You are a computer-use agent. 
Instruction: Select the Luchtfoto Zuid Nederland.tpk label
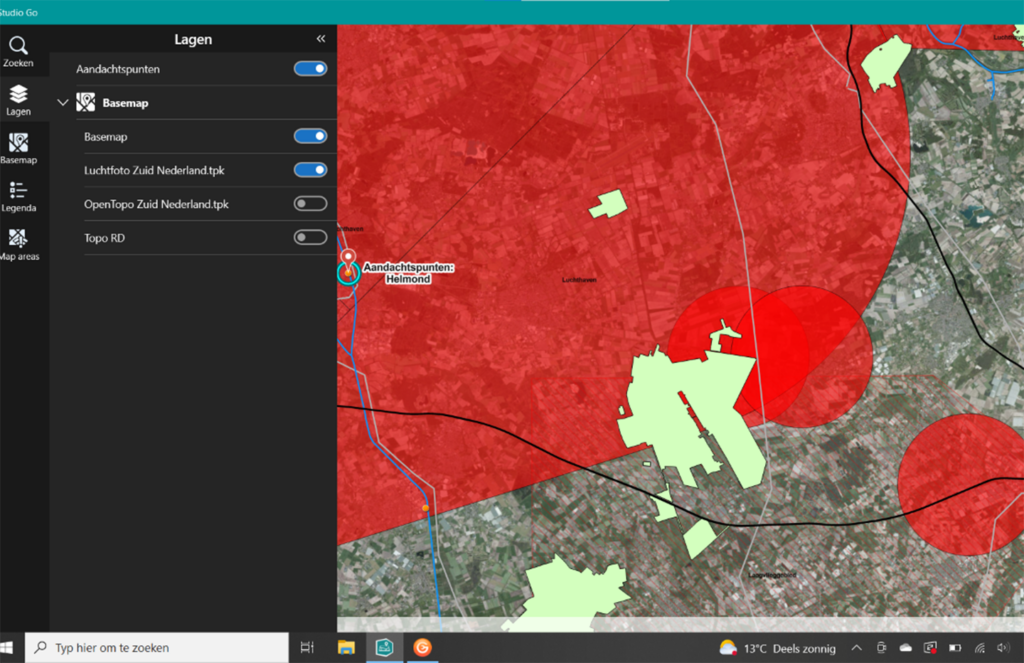[154, 170]
